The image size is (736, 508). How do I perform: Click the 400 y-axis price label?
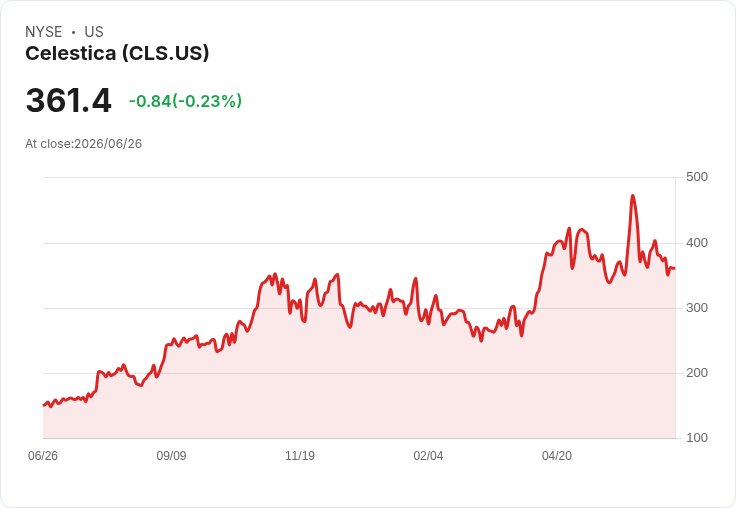click(697, 243)
